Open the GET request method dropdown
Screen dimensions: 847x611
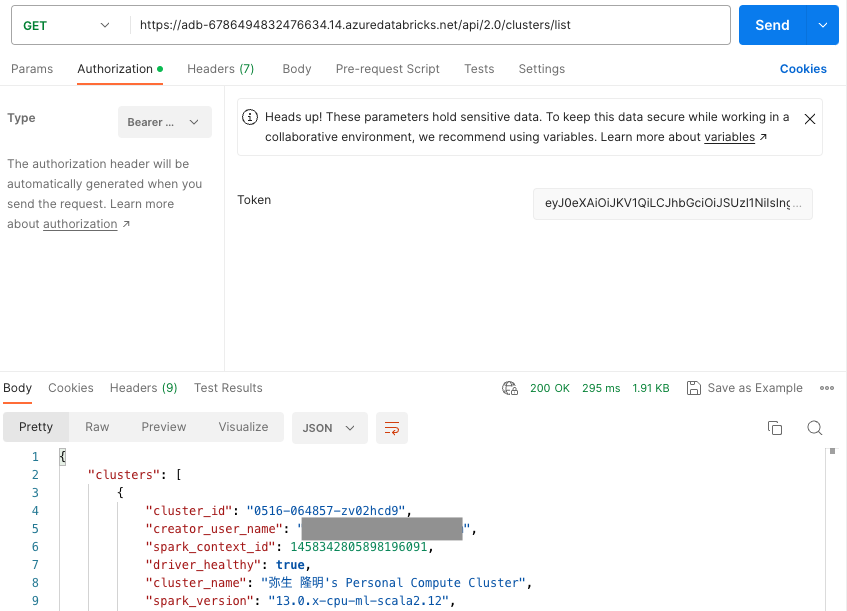(x=68, y=24)
